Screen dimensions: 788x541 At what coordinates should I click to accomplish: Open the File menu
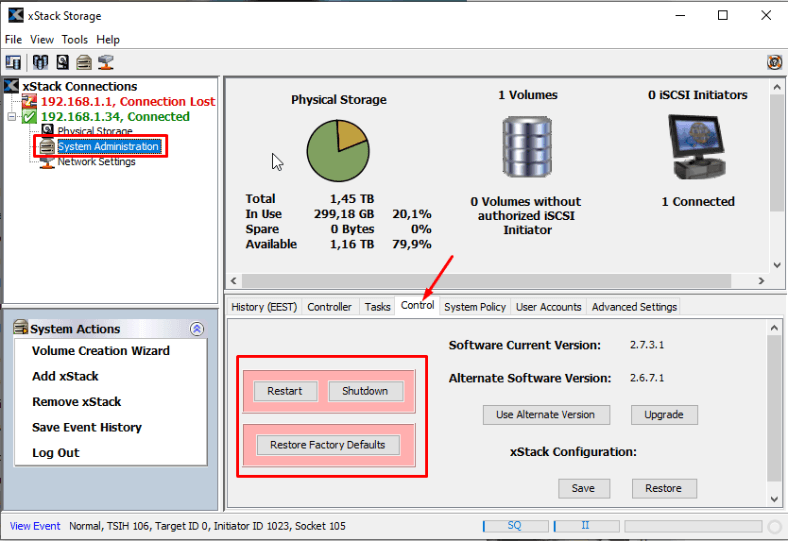pos(13,39)
